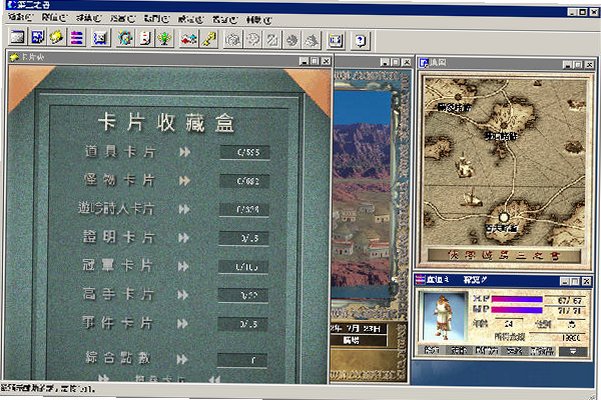
Task: Click the center island location label on map
Action: tap(501, 136)
